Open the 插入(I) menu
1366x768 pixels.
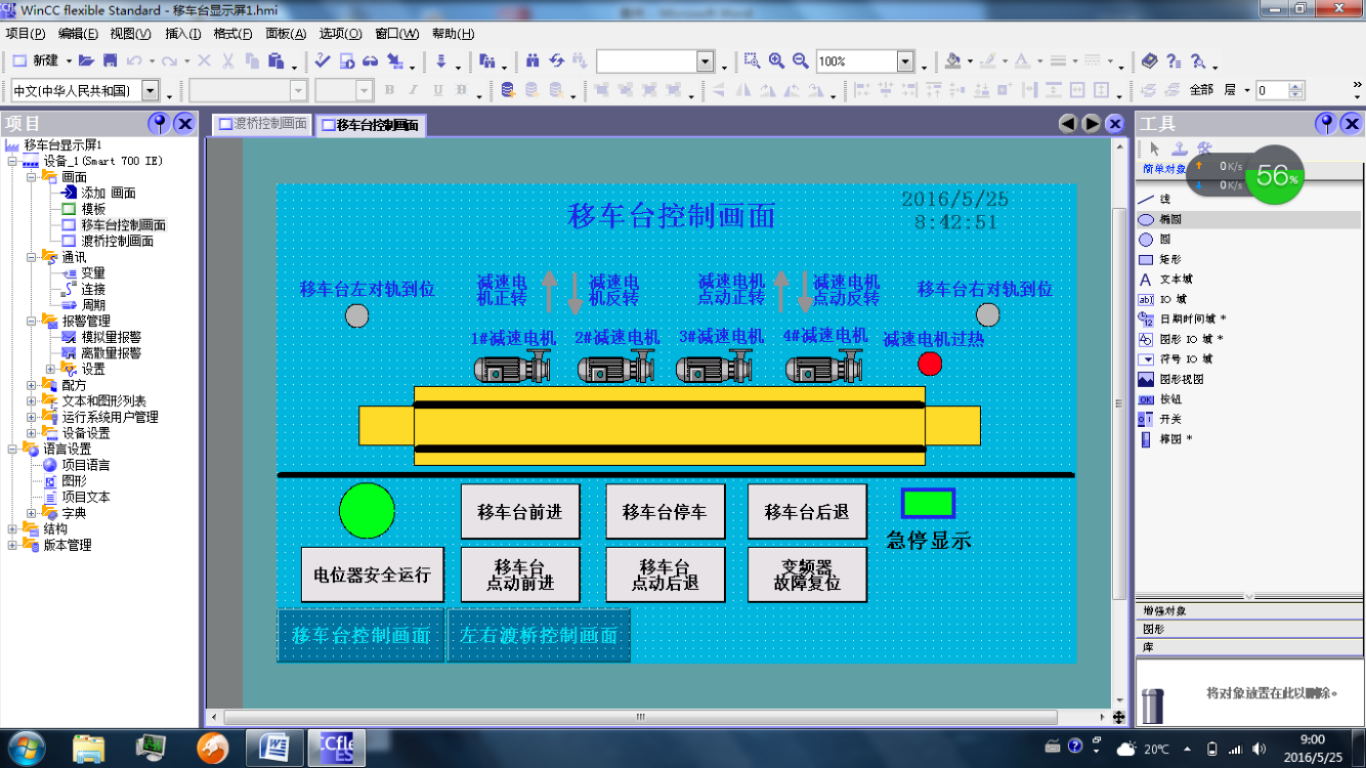(x=183, y=33)
